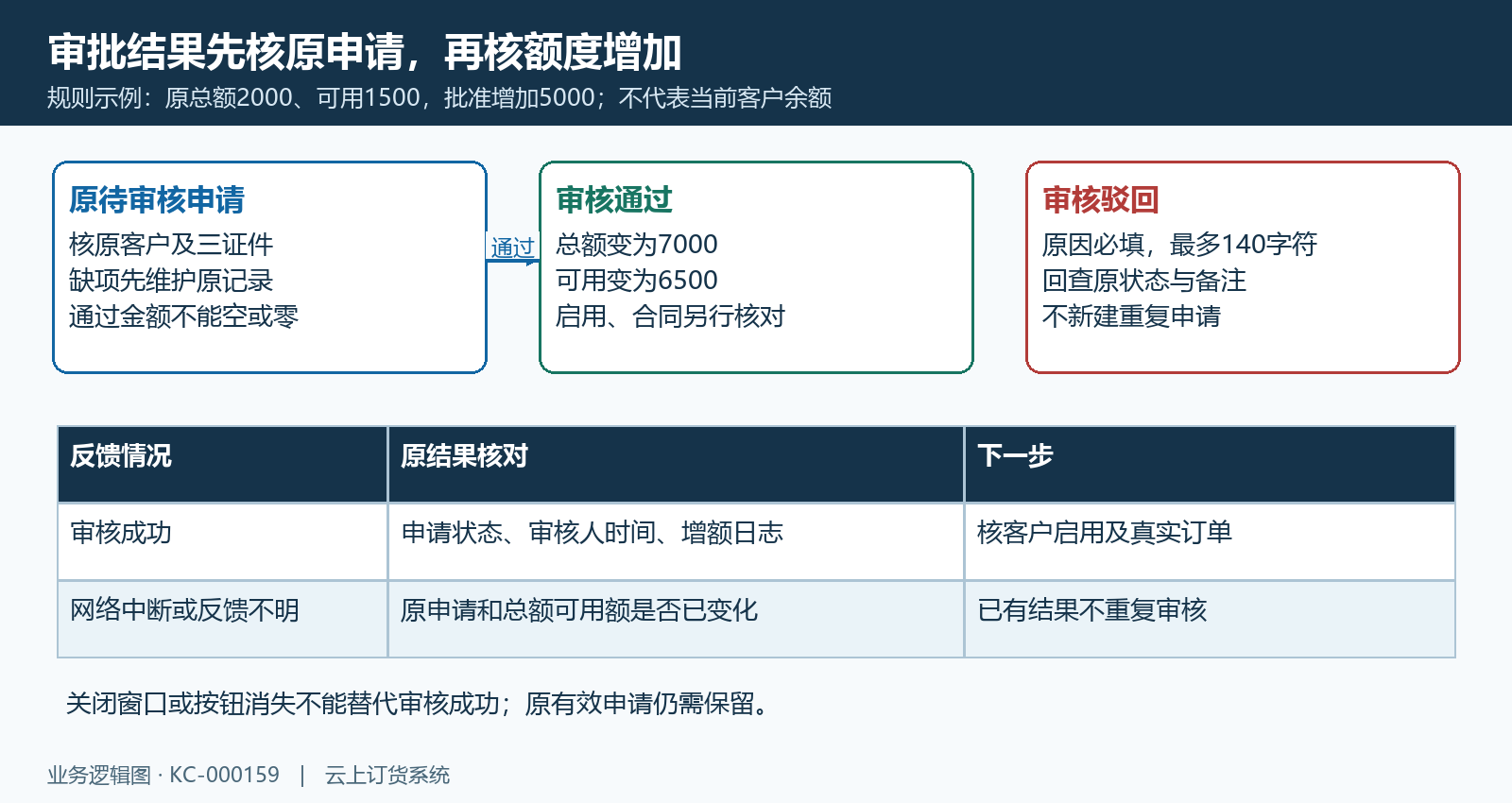Click the 下一步 column header
The width and height of the screenshot is (1512, 803).
point(1210,464)
